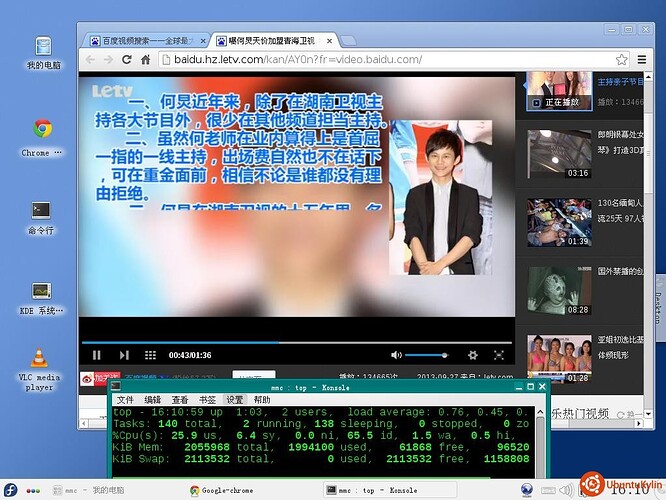This screenshot has height=500, width=666.
Task: Open the 我的电脑 desktop icon
Action: click(43, 53)
